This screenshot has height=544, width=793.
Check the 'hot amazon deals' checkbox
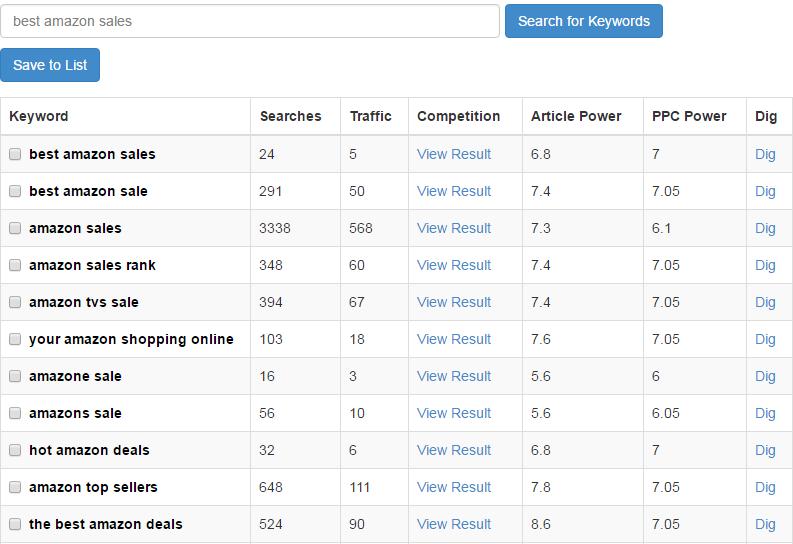[15, 450]
